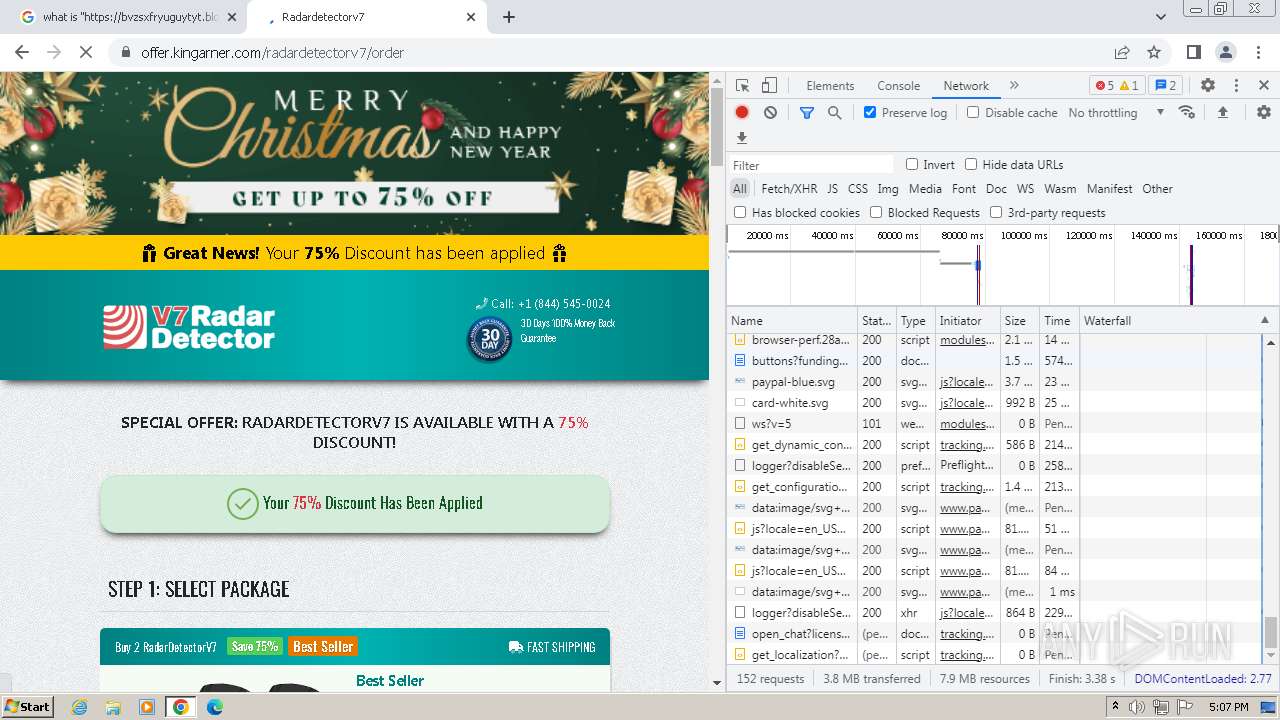
Task: Check Hide data URLs
Action: pos(971,164)
